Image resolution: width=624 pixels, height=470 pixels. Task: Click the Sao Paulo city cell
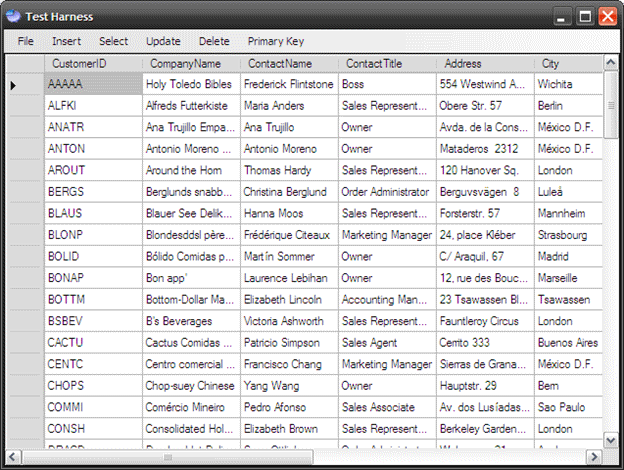pos(568,407)
